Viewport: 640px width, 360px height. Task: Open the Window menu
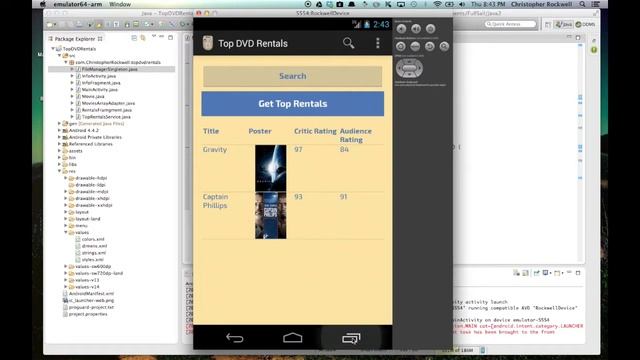120,4
